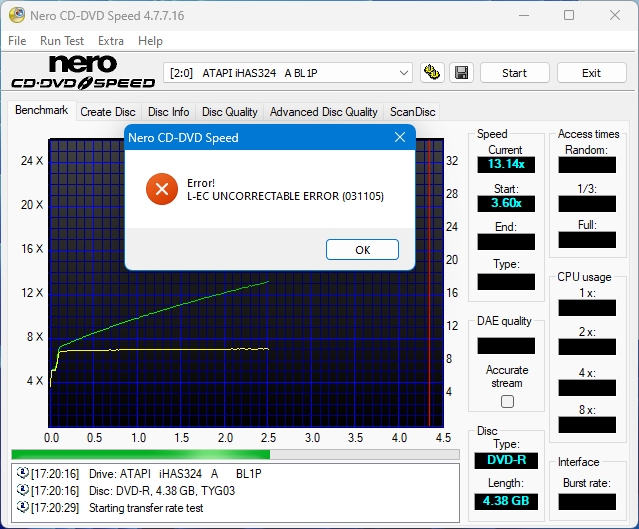Click the CPU usage 4 x field
The width and height of the screenshot is (639, 529).
(x=587, y=388)
